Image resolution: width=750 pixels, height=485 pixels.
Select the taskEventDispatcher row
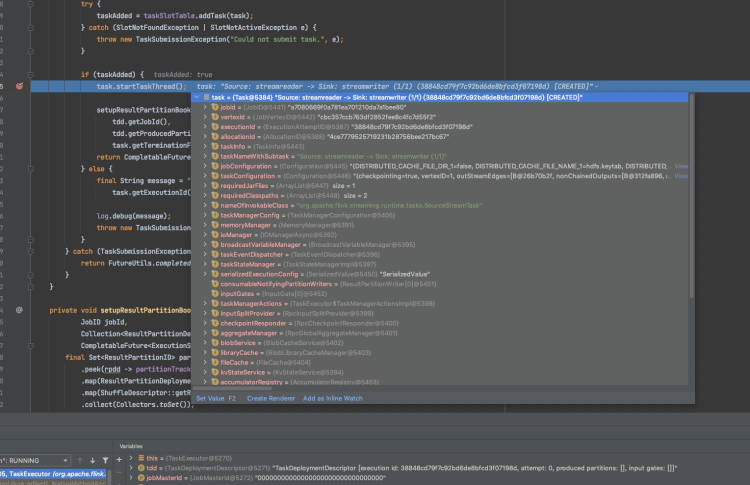(x=440, y=254)
